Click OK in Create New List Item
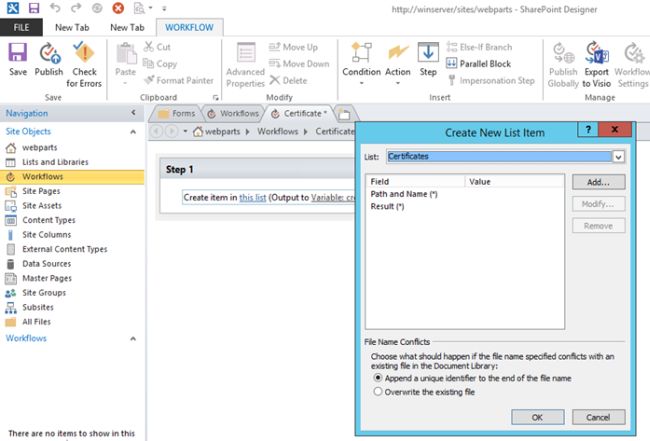 point(538,417)
